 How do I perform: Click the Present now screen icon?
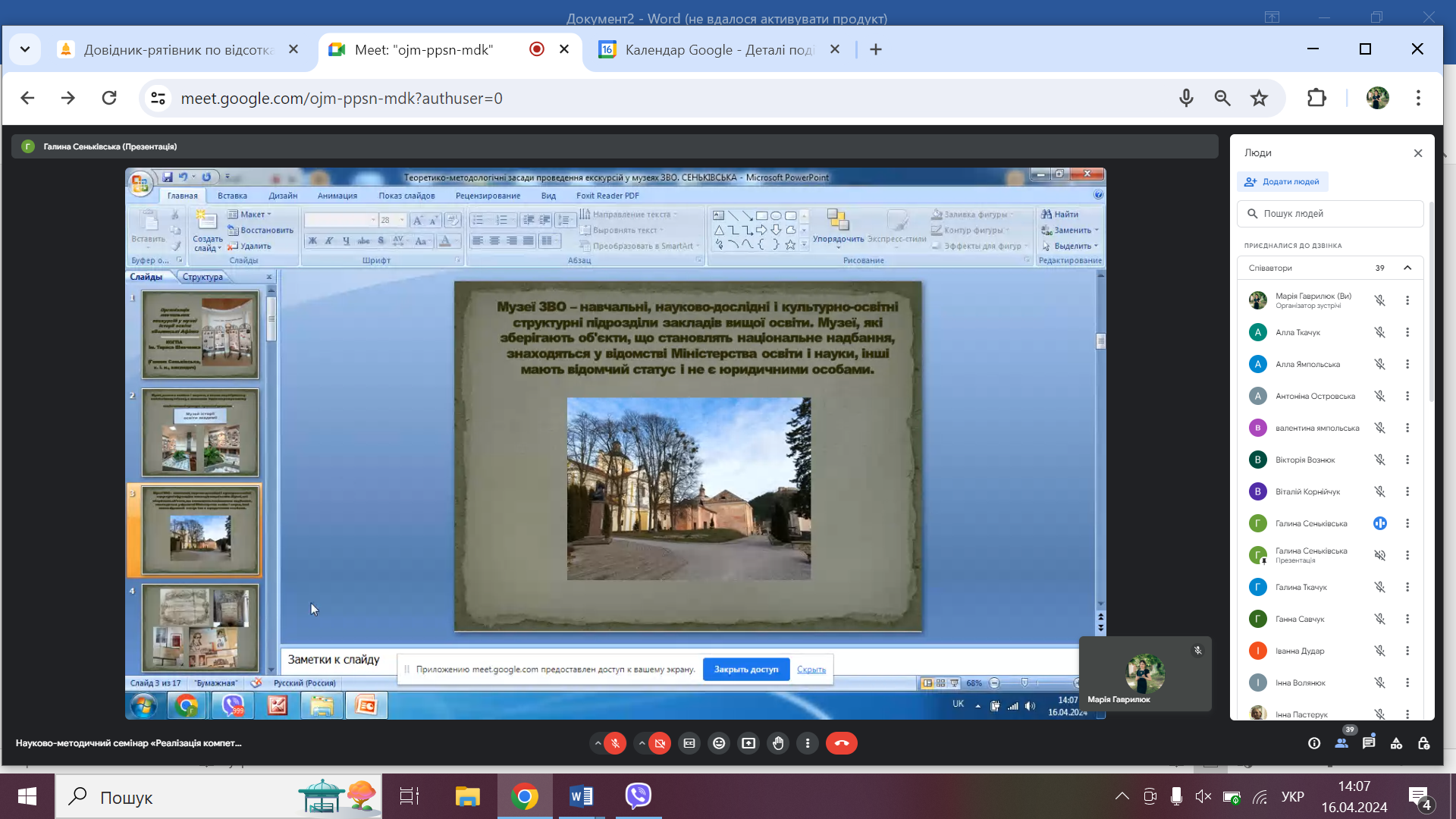click(x=748, y=743)
